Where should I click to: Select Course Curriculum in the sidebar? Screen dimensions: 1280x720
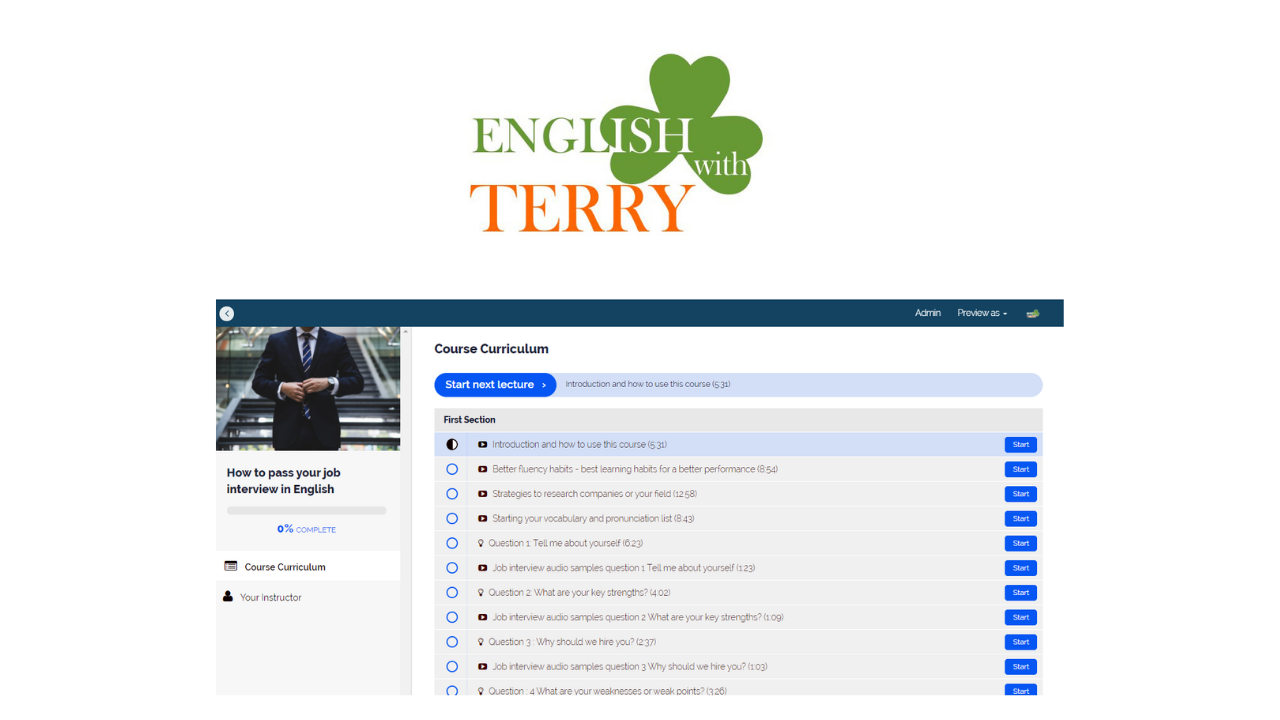click(x=308, y=566)
